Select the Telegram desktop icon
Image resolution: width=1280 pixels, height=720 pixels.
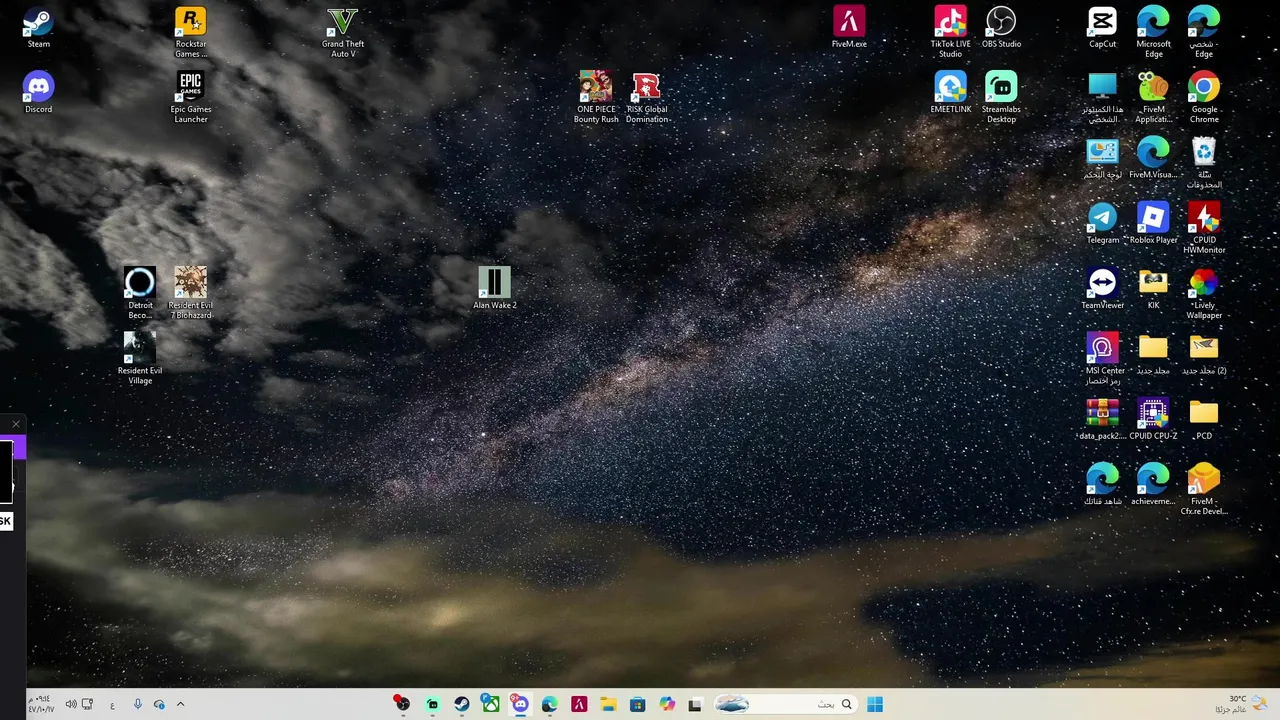point(1102,224)
